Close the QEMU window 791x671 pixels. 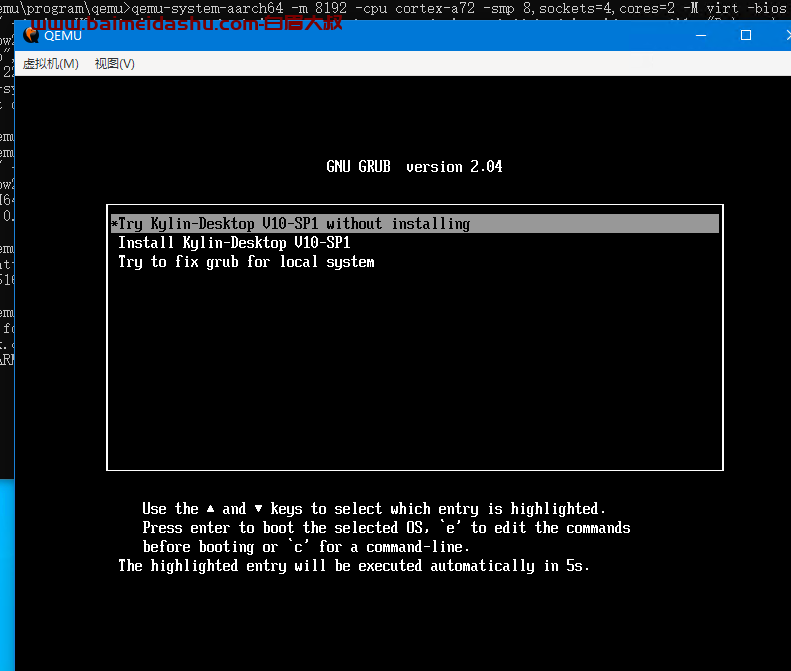pos(780,35)
